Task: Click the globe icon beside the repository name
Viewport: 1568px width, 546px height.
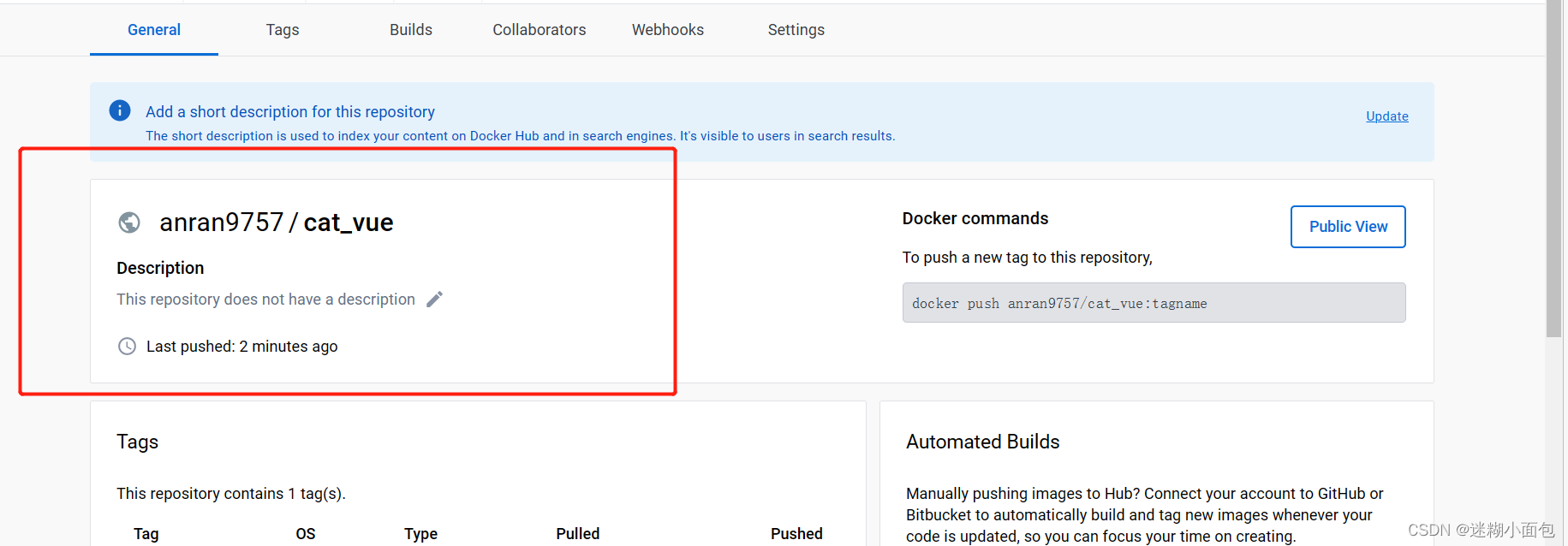Action: [128, 223]
